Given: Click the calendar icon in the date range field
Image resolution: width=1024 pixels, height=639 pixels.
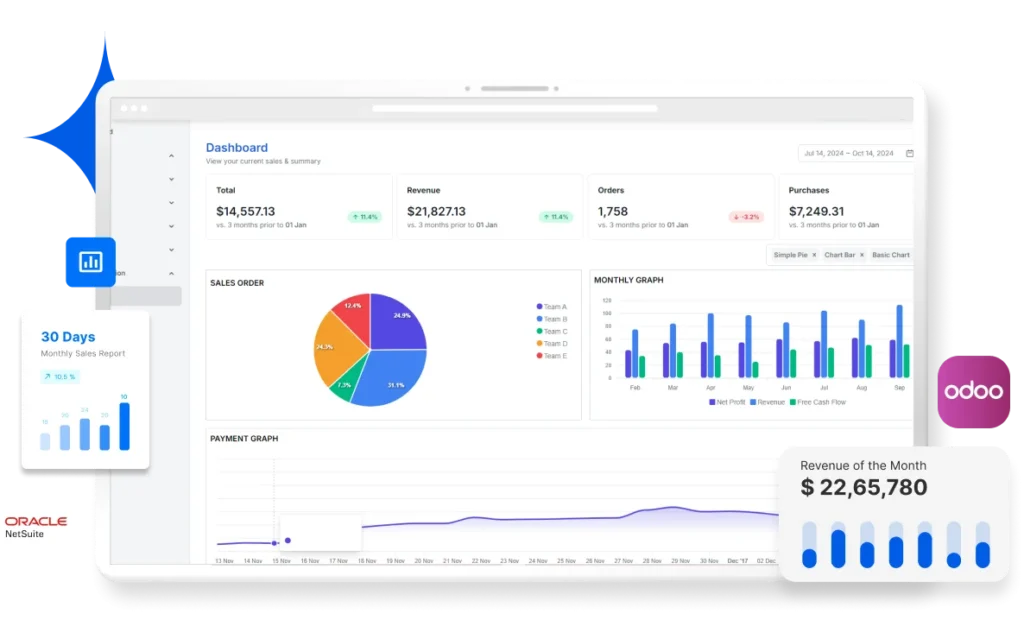Looking at the screenshot, I should pyautogui.click(x=908, y=154).
